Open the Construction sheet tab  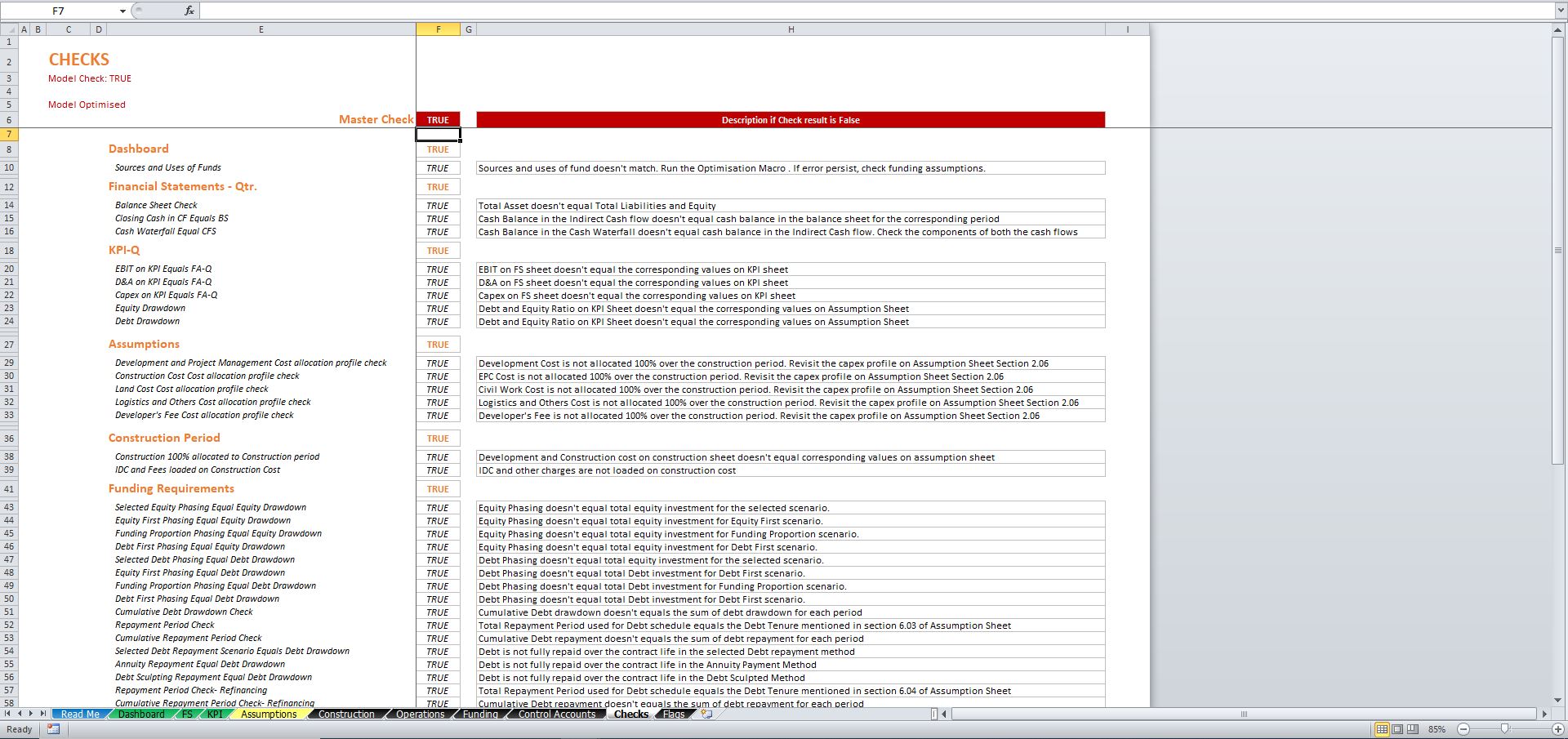click(346, 714)
